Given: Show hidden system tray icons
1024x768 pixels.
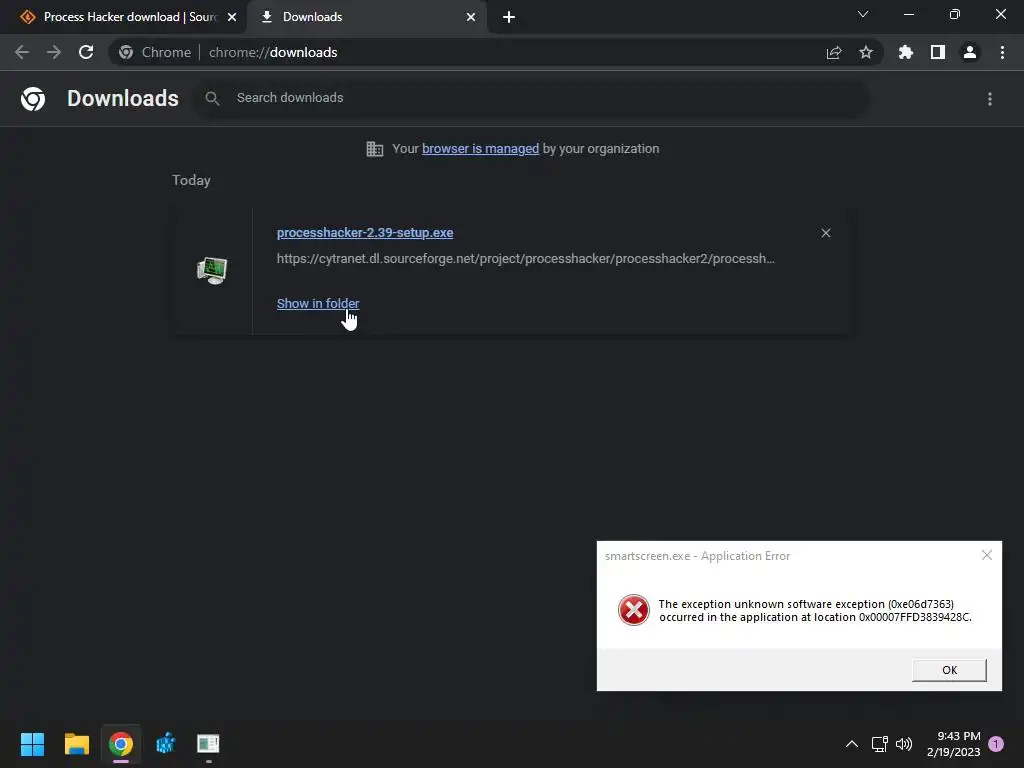Looking at the screenshot, I should pyautogui.click(x=852, y=744).
